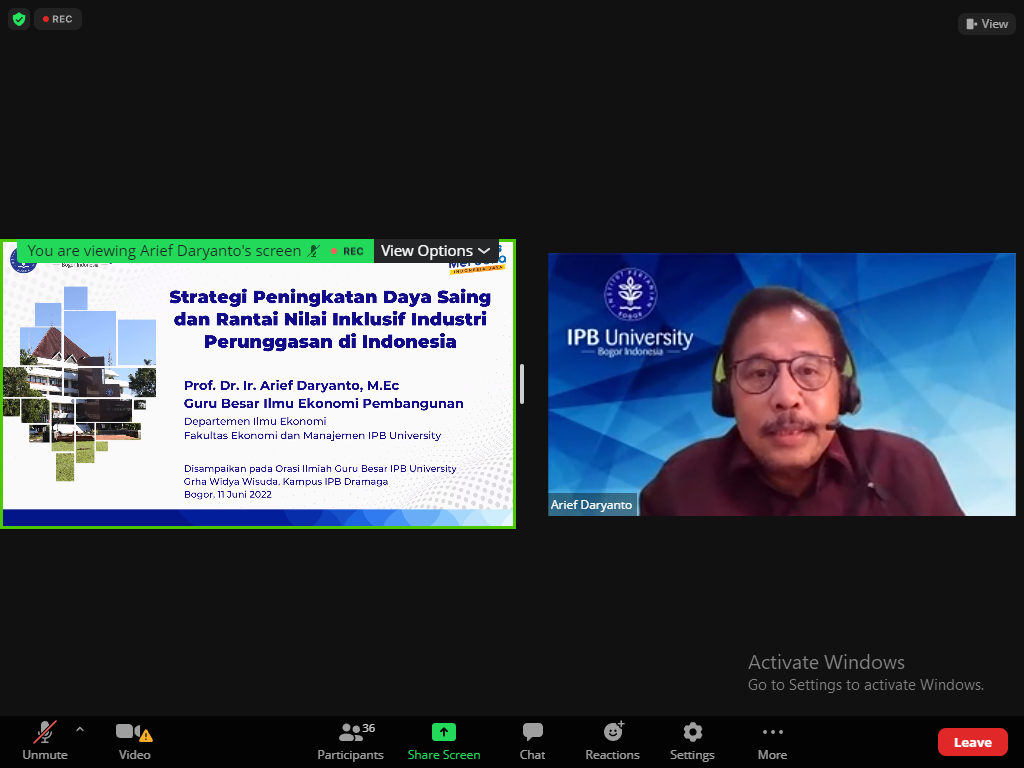Open the Reactions menu
1024x768 pixels.
(612, 741)
